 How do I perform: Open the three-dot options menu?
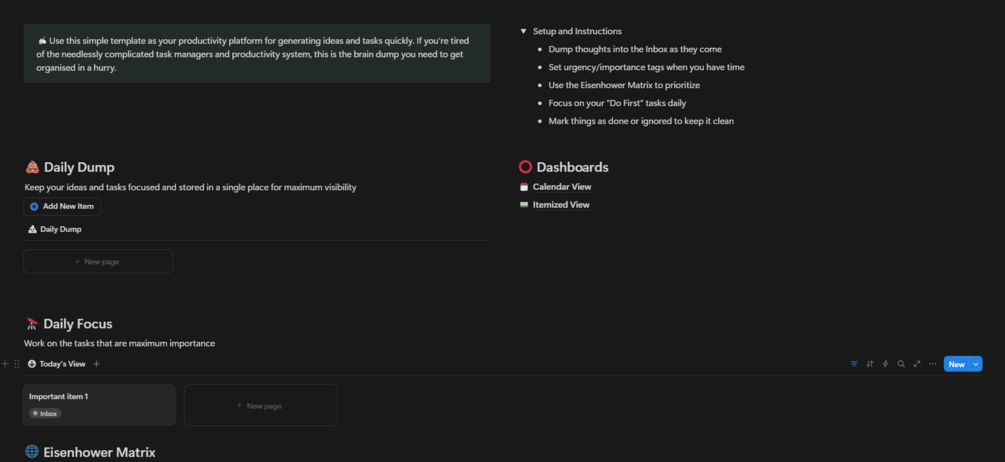click(x=932, y=364)
